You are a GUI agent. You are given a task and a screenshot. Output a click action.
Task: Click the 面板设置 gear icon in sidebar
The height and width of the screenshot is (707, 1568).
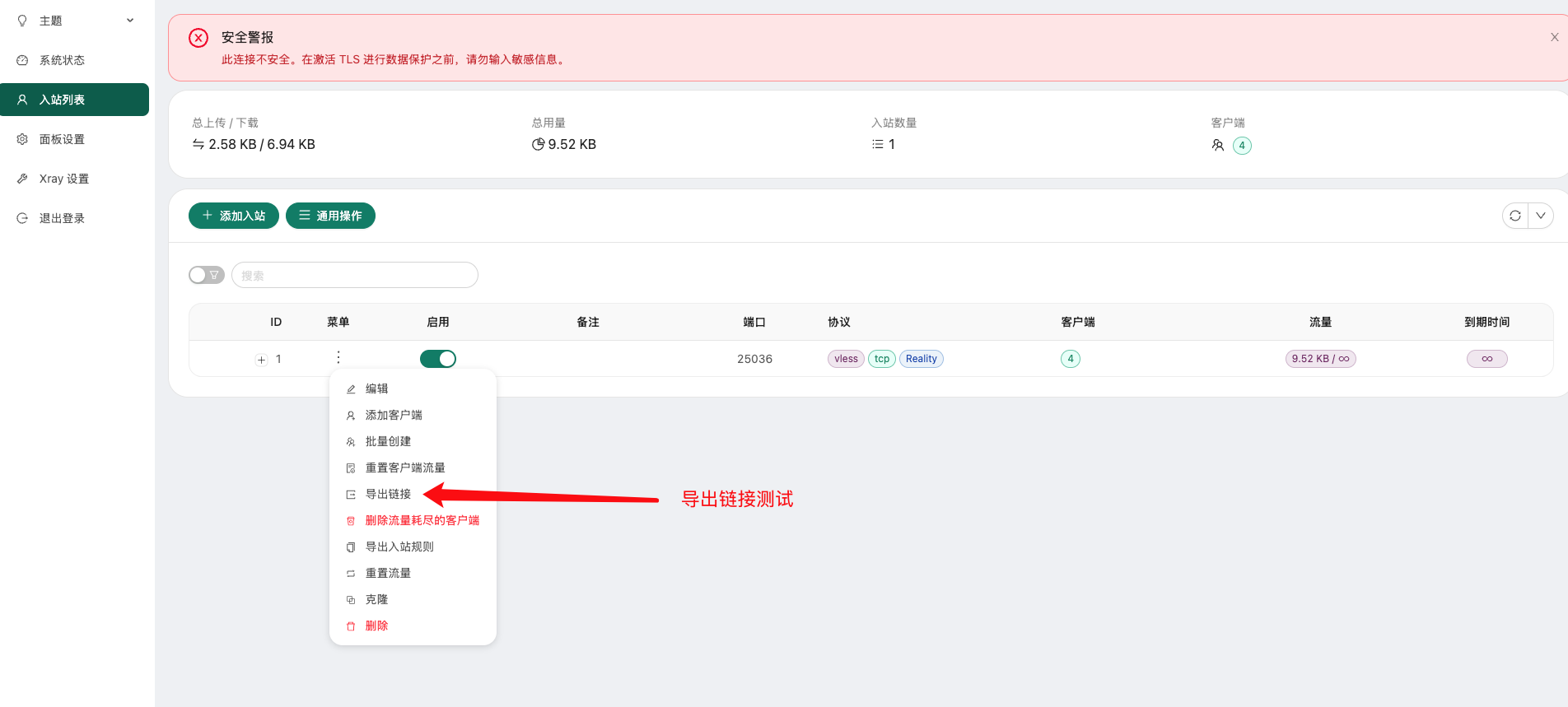[22, 139]
